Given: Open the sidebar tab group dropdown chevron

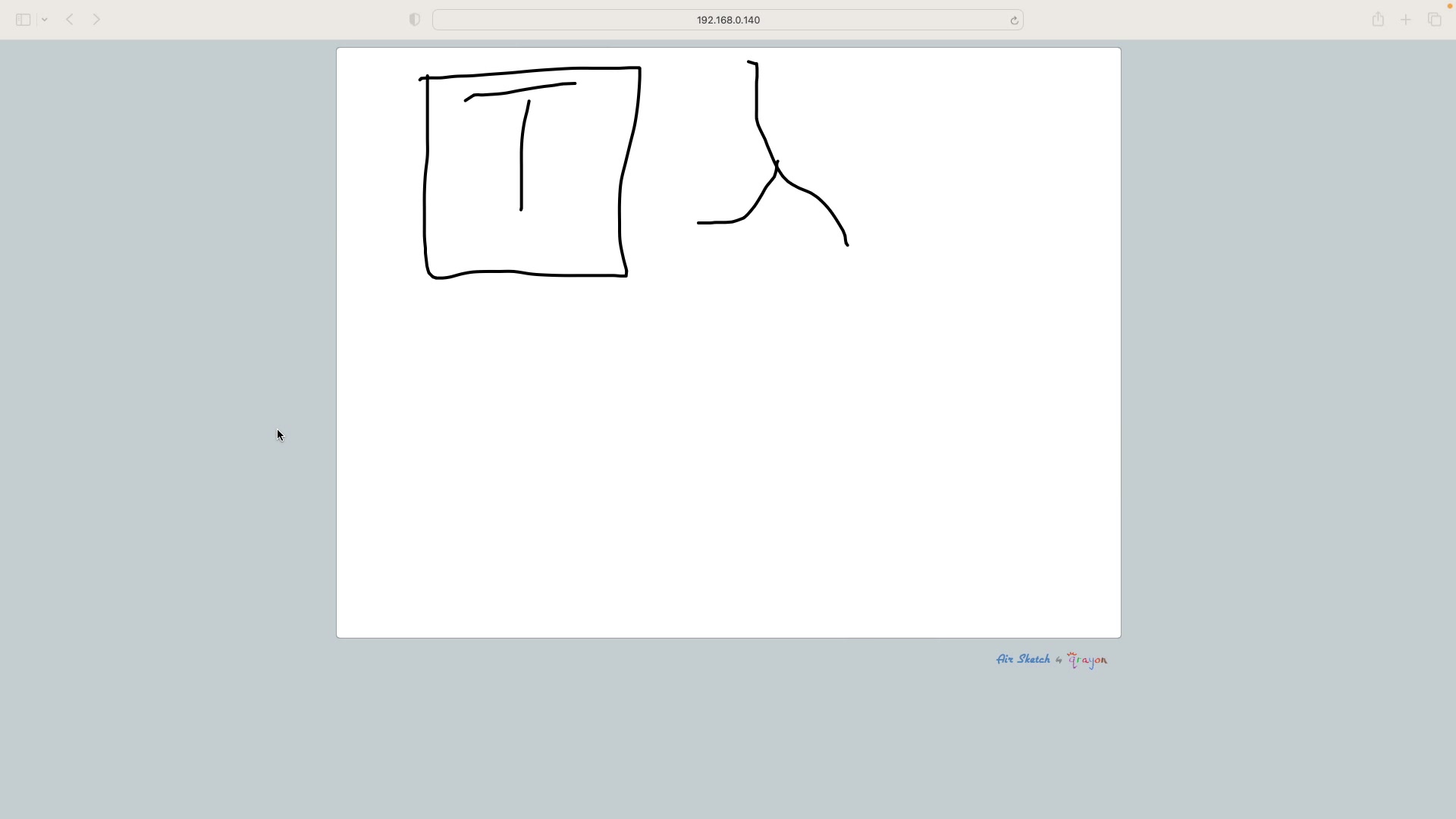Looking at the screenshot, I should point(45,20).
